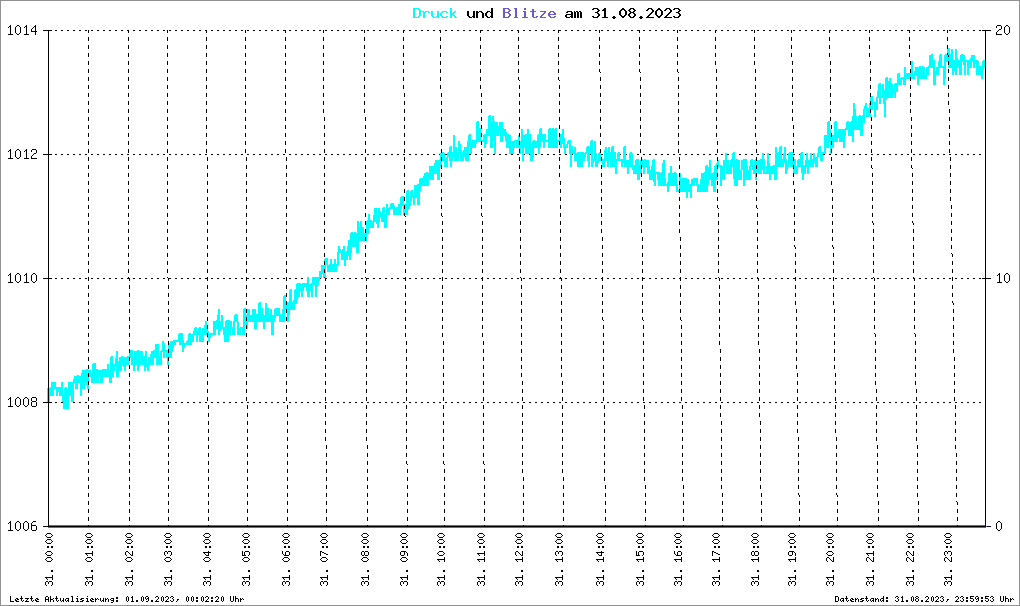
Task: Click the time label '31. 22:00'
Action: pyautogui.click(x=910, y=560)
